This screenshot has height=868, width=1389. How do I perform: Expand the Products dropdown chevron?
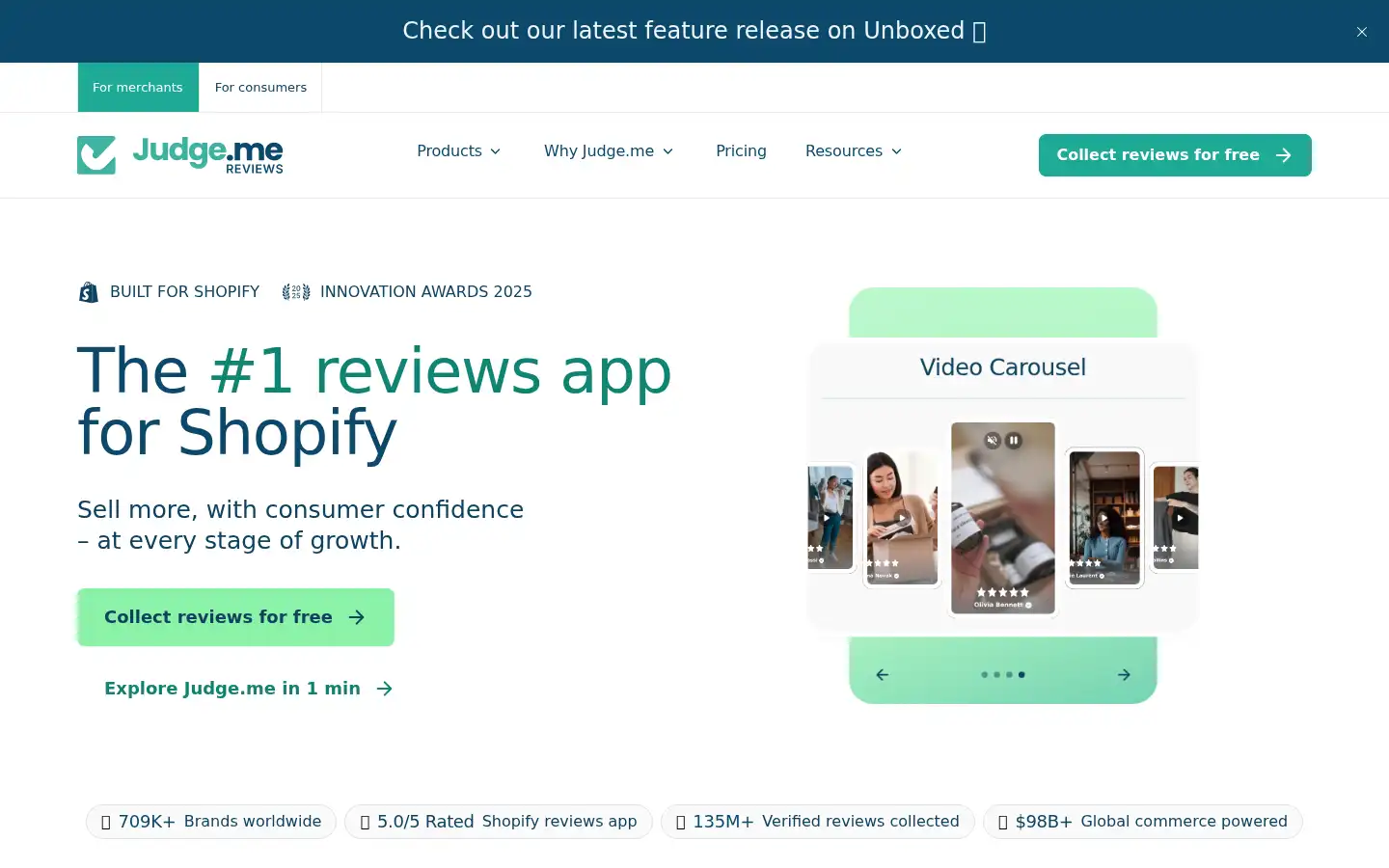pyautogui.click(x=496, y=151)
